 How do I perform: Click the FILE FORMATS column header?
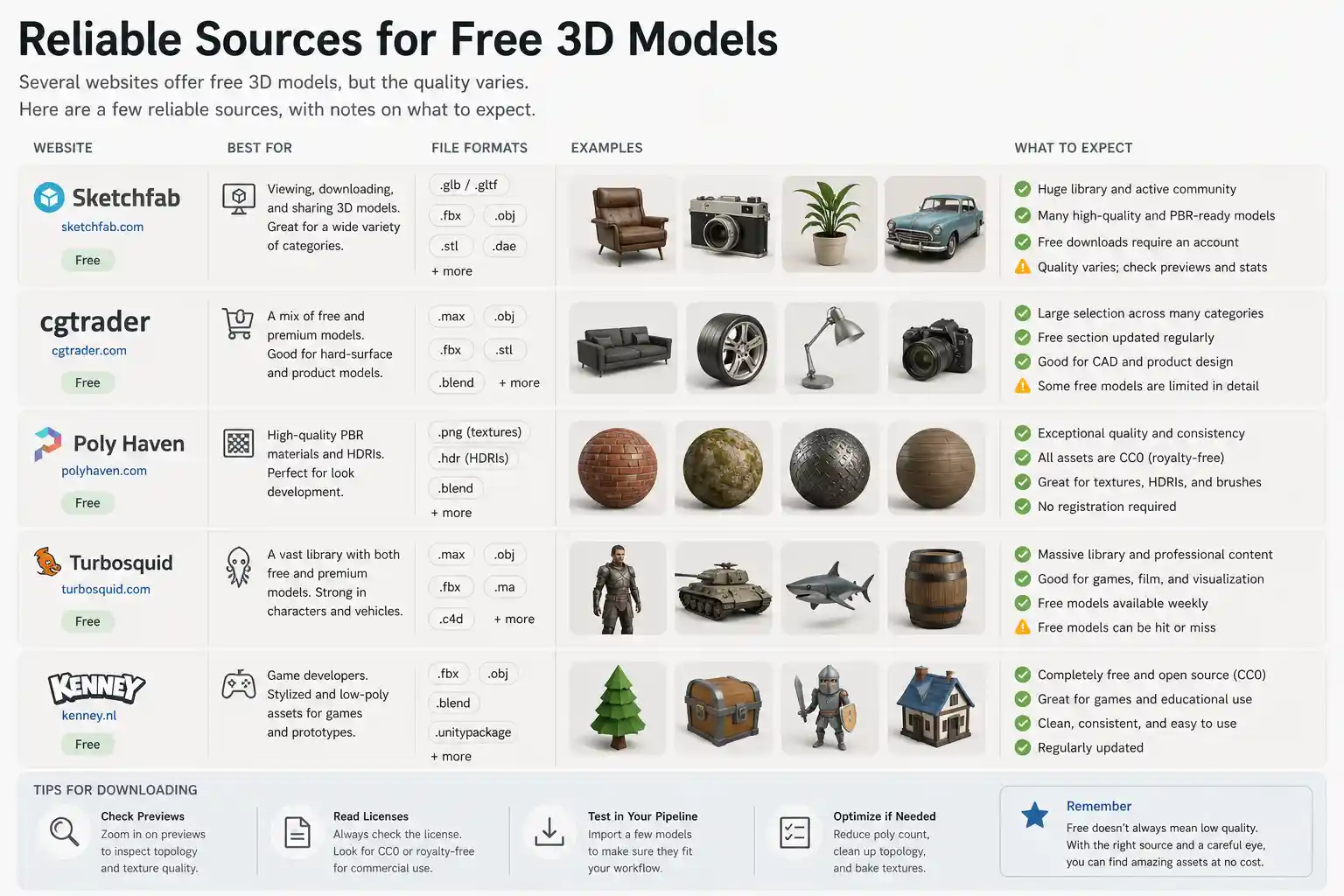point(479,148)
